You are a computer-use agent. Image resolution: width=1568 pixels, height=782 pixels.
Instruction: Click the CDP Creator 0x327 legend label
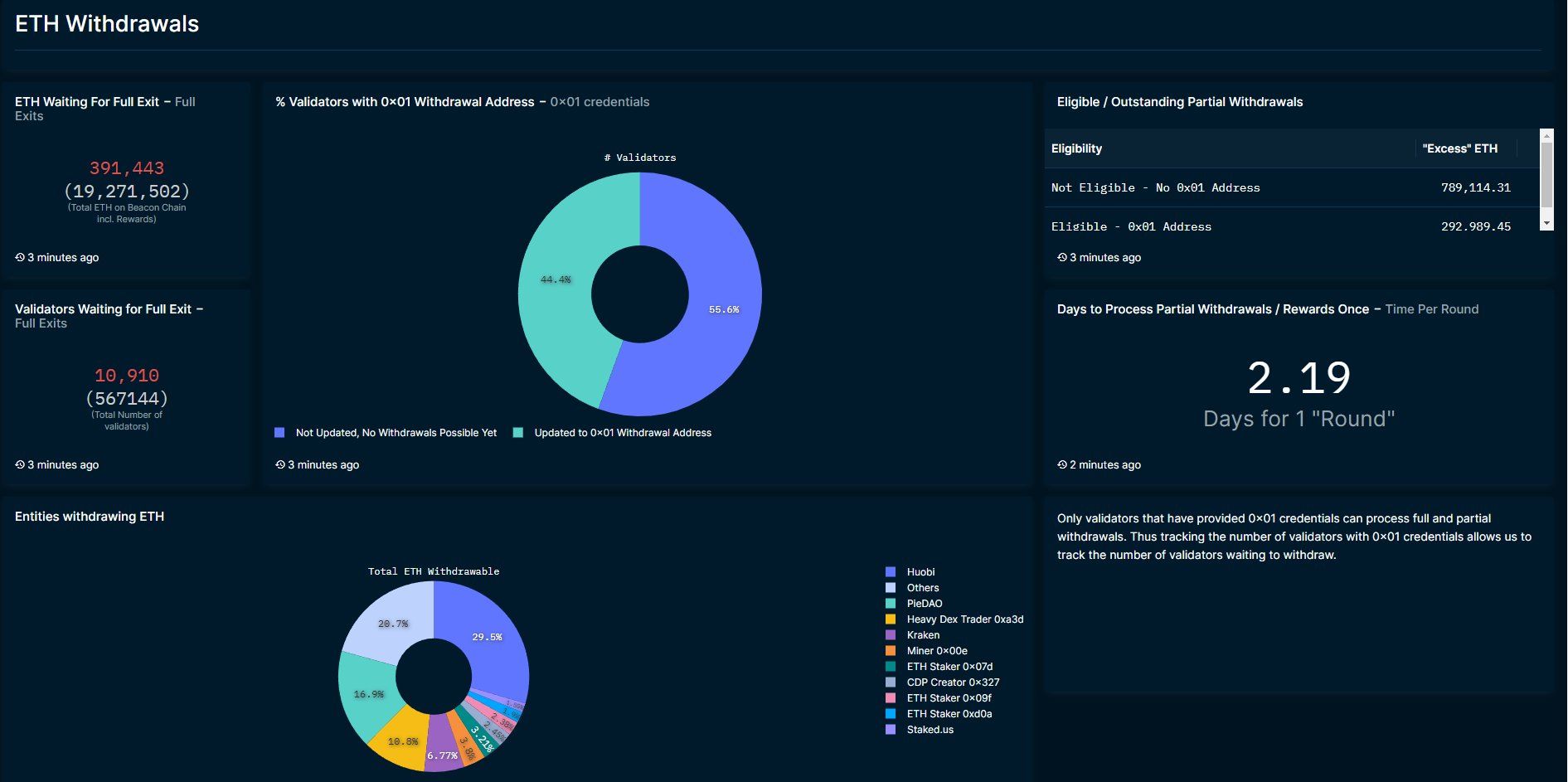(x=954, y=682)
